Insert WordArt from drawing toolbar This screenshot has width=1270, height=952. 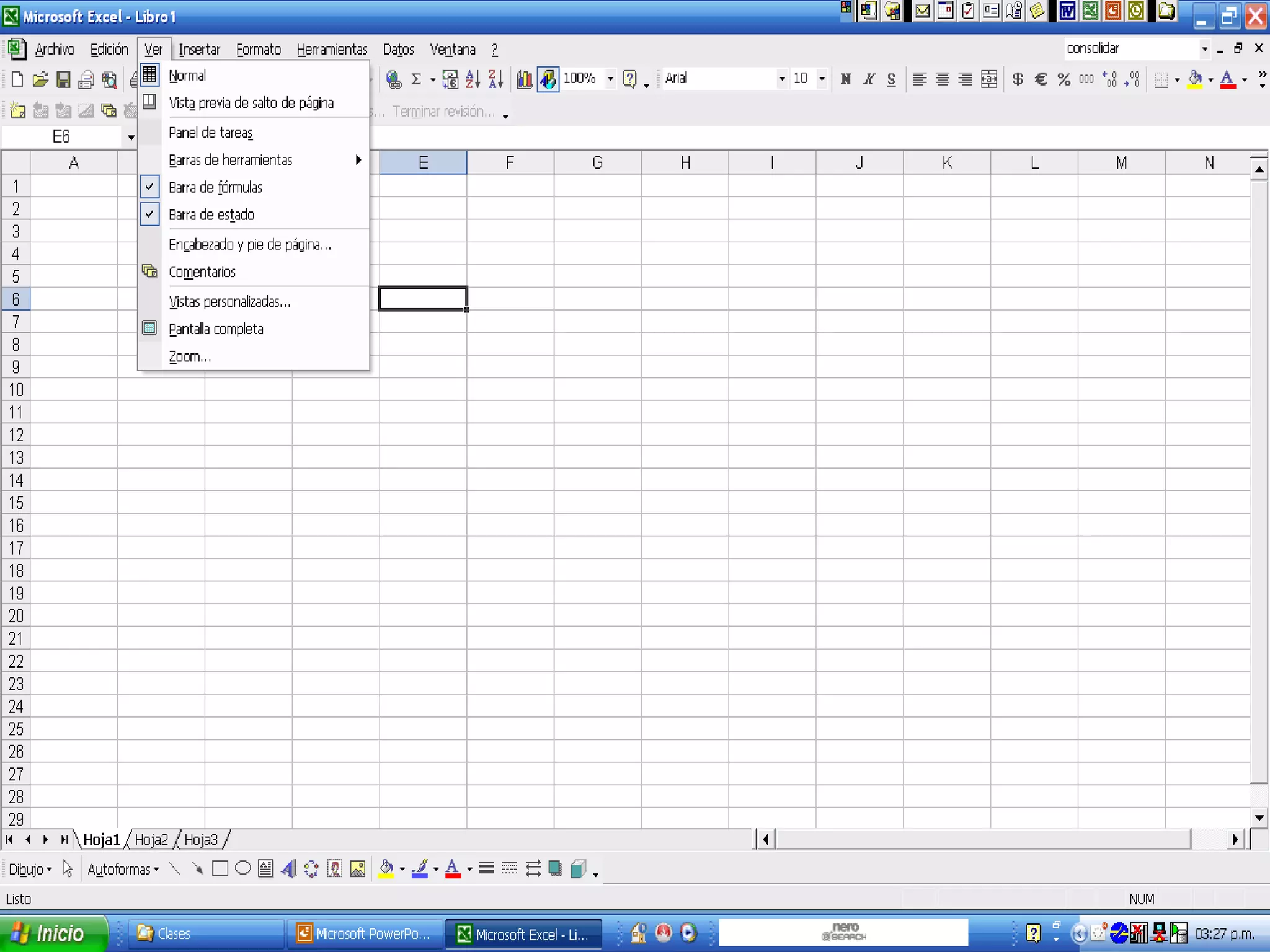(288, 869)
